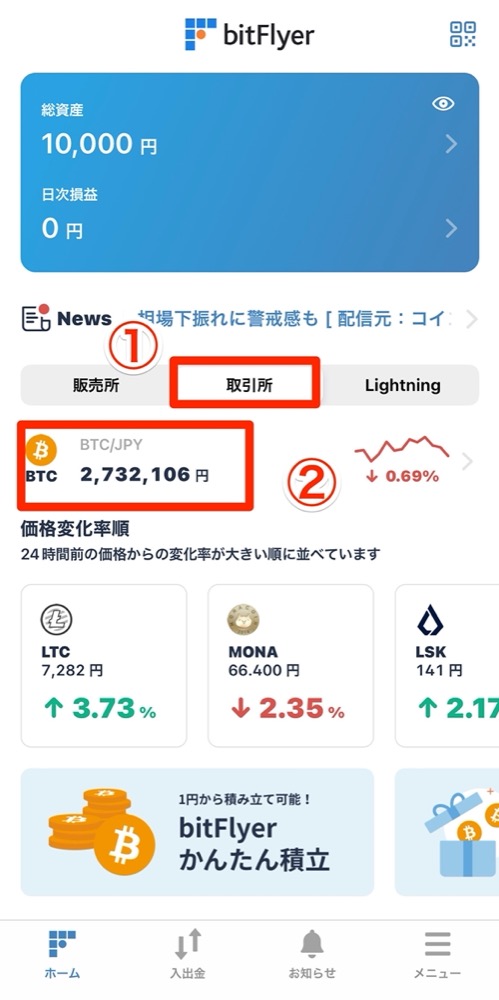Tap the orange Bitcoin BTC icon
Screen dimensions: 499x1000
click(x=41, y=452)
